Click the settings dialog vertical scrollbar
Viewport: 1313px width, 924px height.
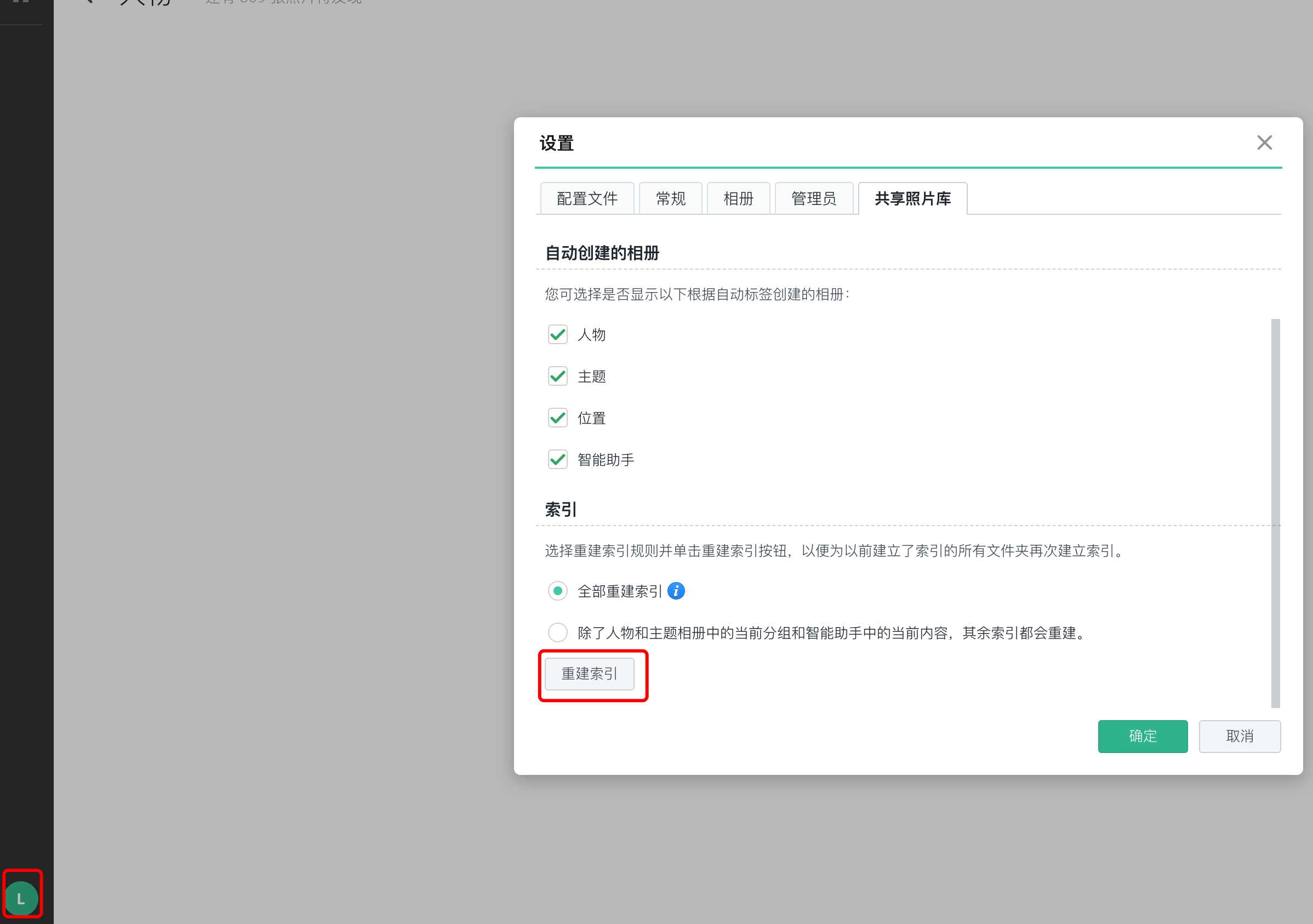pos(1275,513)
